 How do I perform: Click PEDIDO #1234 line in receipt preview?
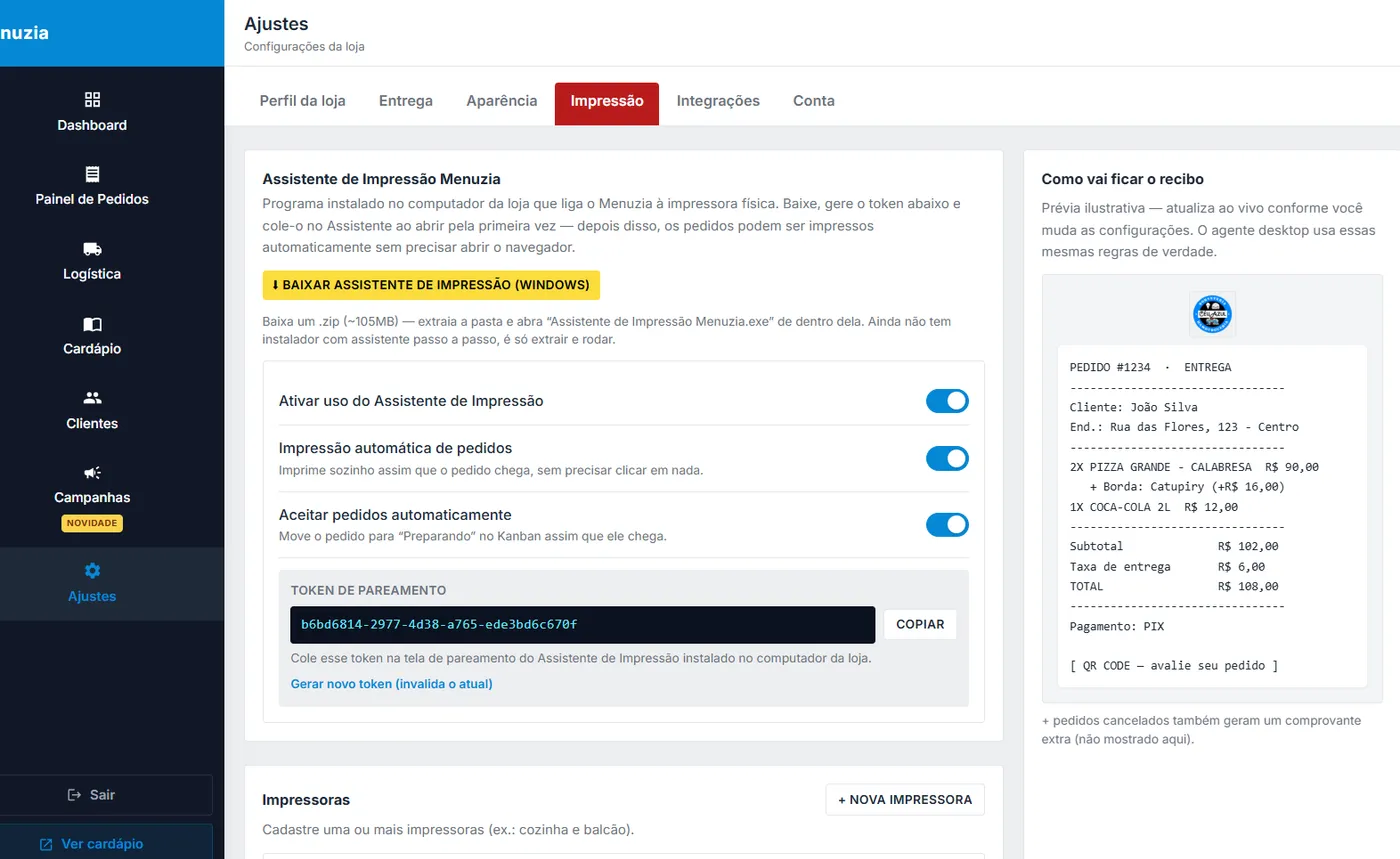pos(1150,367)
